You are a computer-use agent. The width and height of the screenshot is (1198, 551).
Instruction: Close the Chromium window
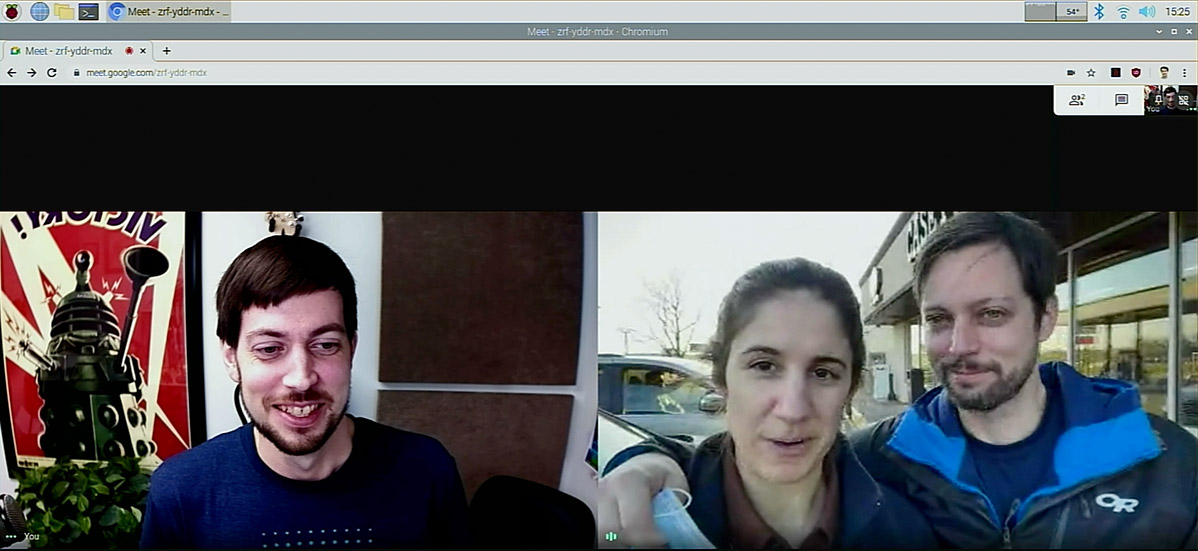click(1189, 32)
